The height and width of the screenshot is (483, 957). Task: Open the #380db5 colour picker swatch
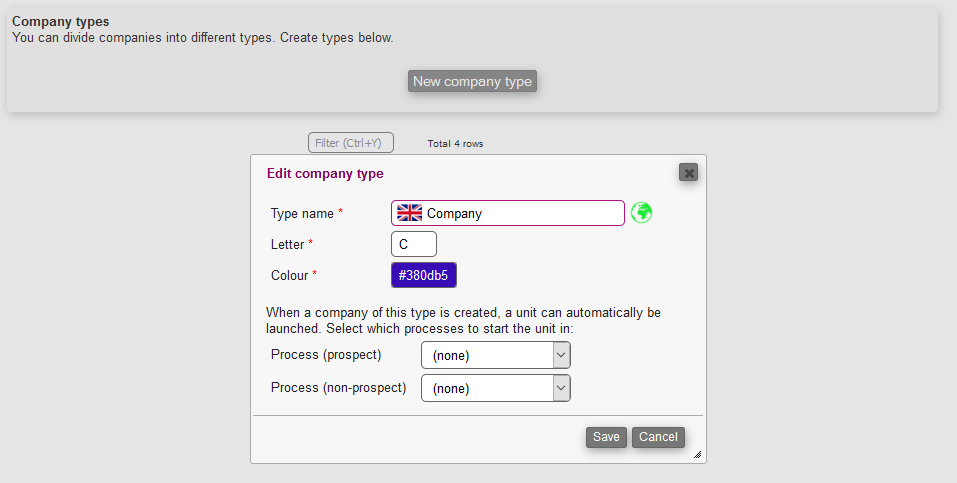tap(424, 275)
